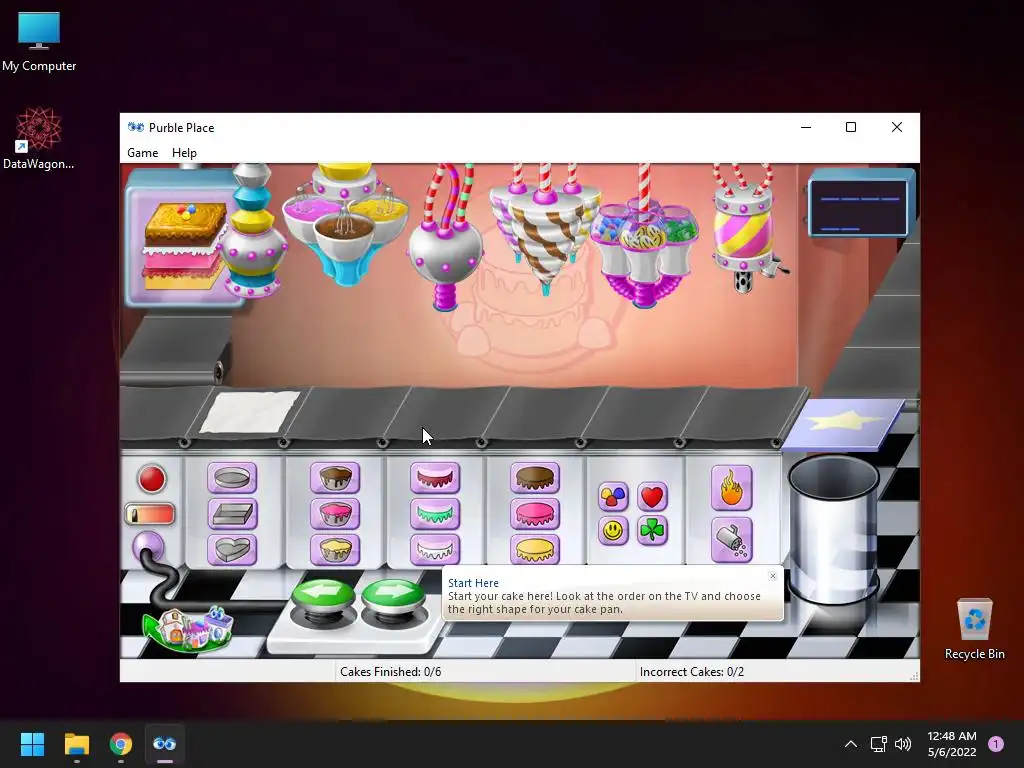Add yellow smiley face decoration

[x=613, y=530]
